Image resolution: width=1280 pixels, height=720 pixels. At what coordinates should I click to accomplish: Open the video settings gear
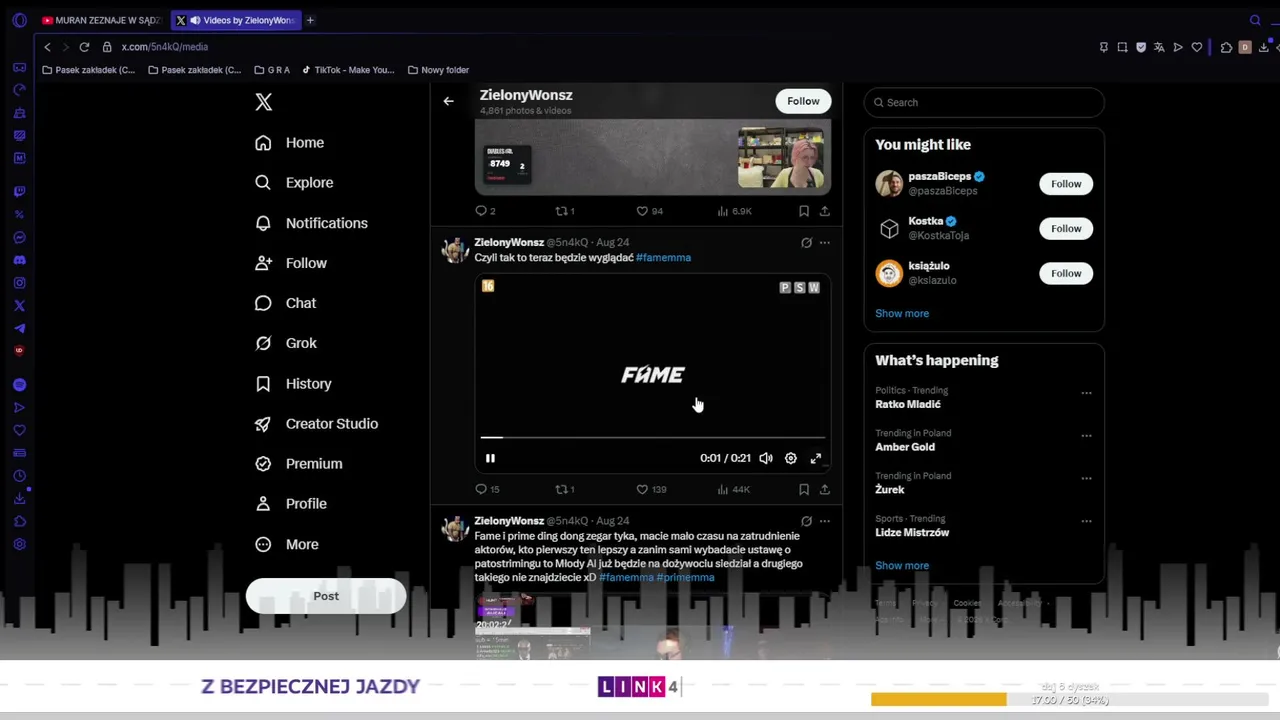click(791, 458)
